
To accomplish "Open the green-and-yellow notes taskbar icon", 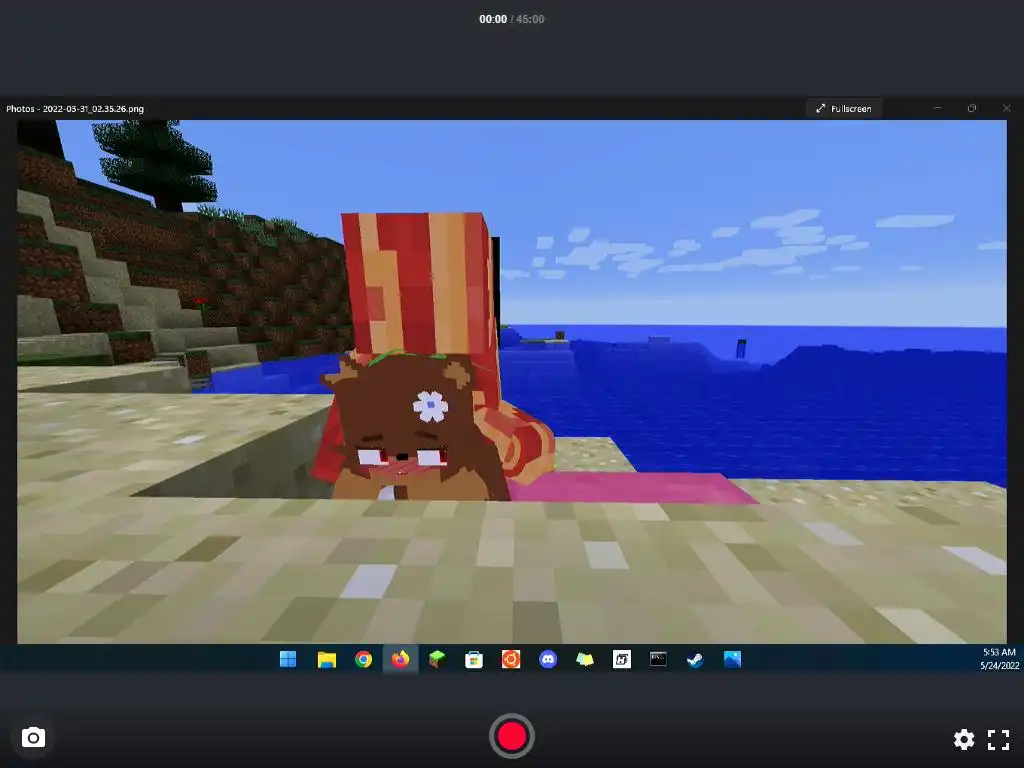I will pos(584,660).
